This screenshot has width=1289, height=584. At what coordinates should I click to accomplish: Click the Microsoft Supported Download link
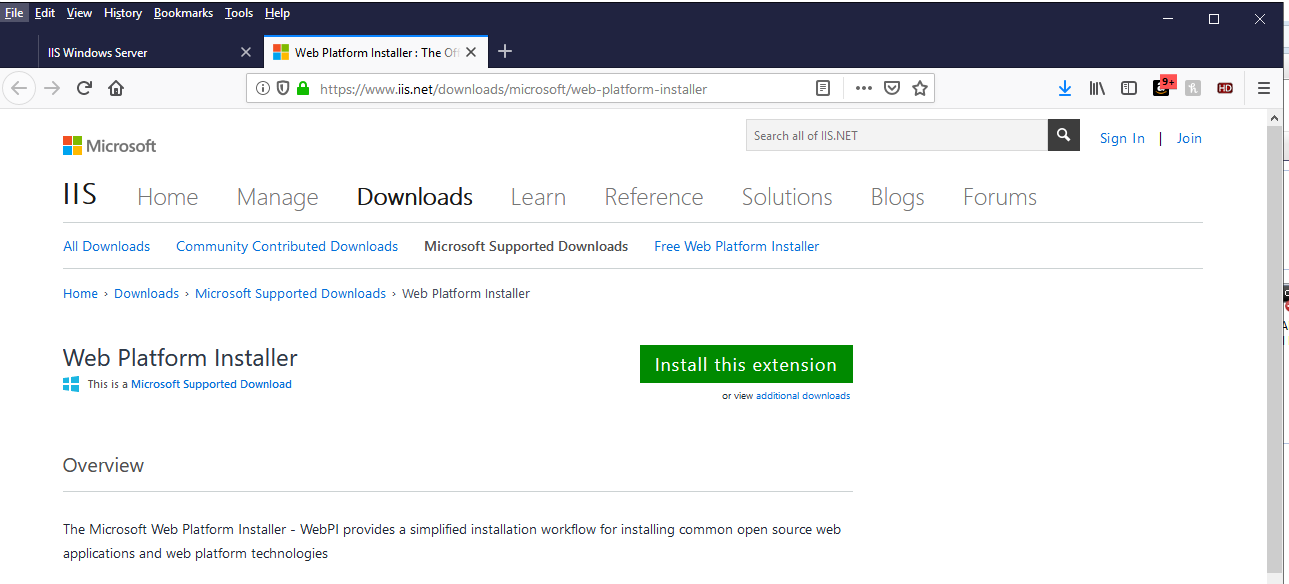point(211,384)
